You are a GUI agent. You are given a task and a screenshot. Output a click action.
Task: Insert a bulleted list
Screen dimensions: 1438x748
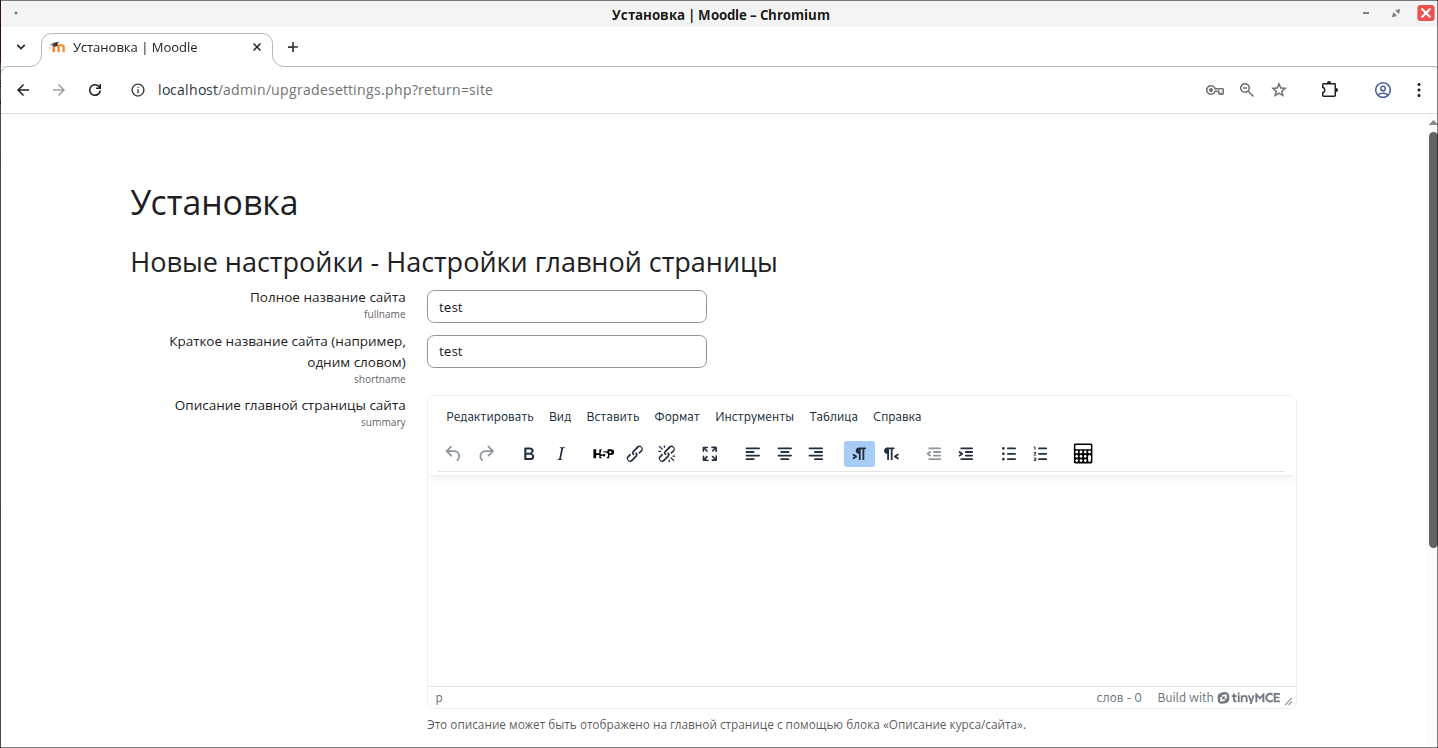[x=1009, y=454]
